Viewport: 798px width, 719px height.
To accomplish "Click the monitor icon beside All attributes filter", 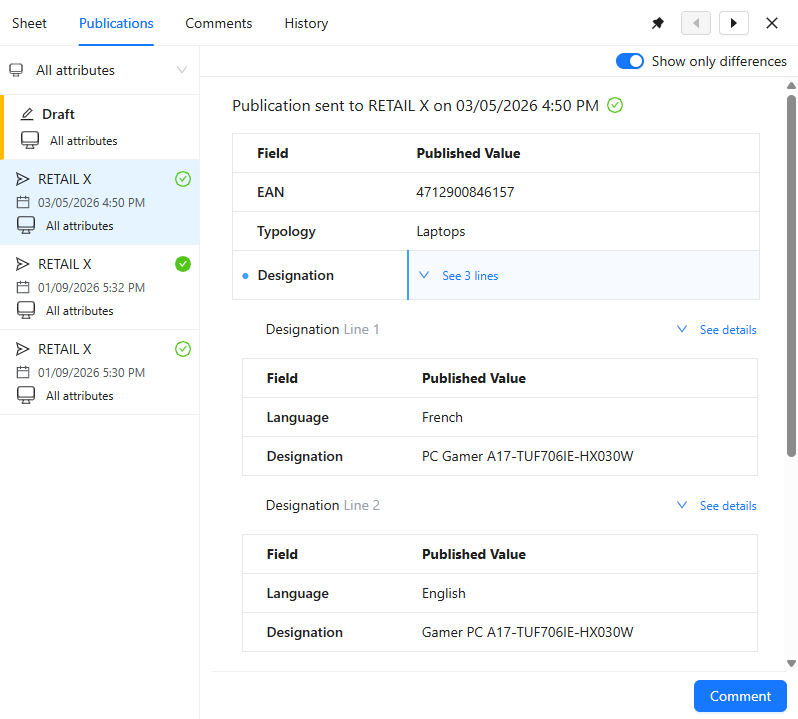I will (16, 70).
